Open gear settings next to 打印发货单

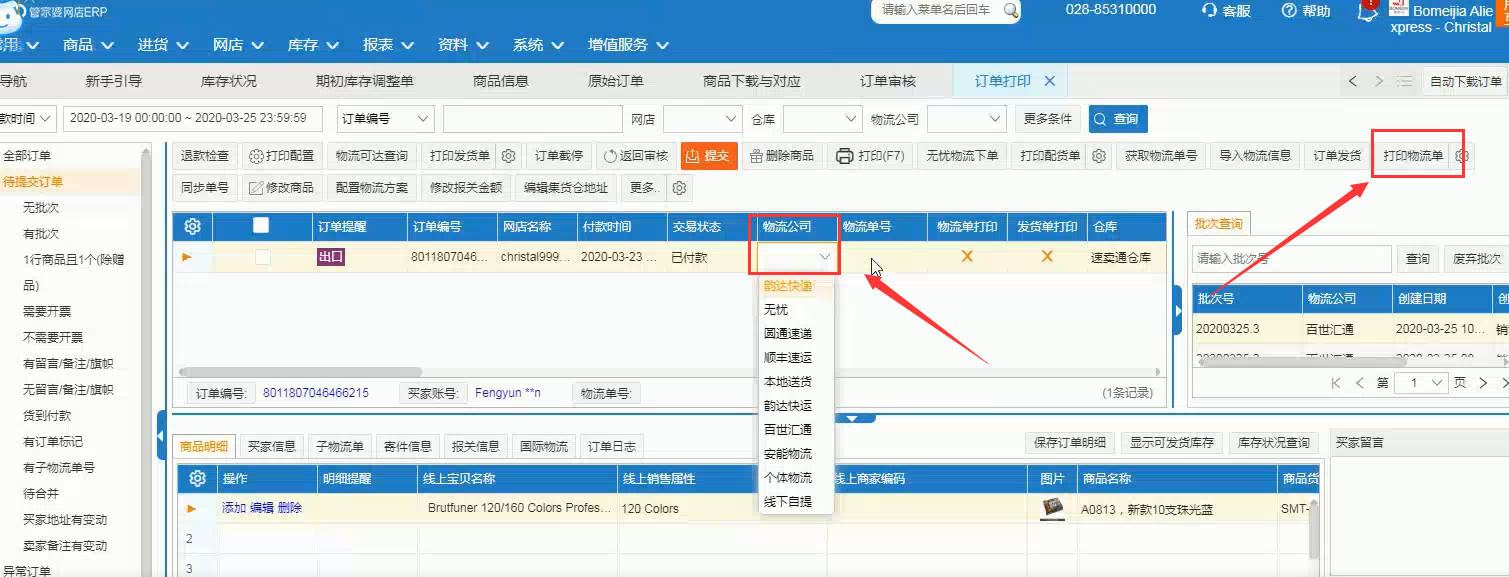click(508, 156)
